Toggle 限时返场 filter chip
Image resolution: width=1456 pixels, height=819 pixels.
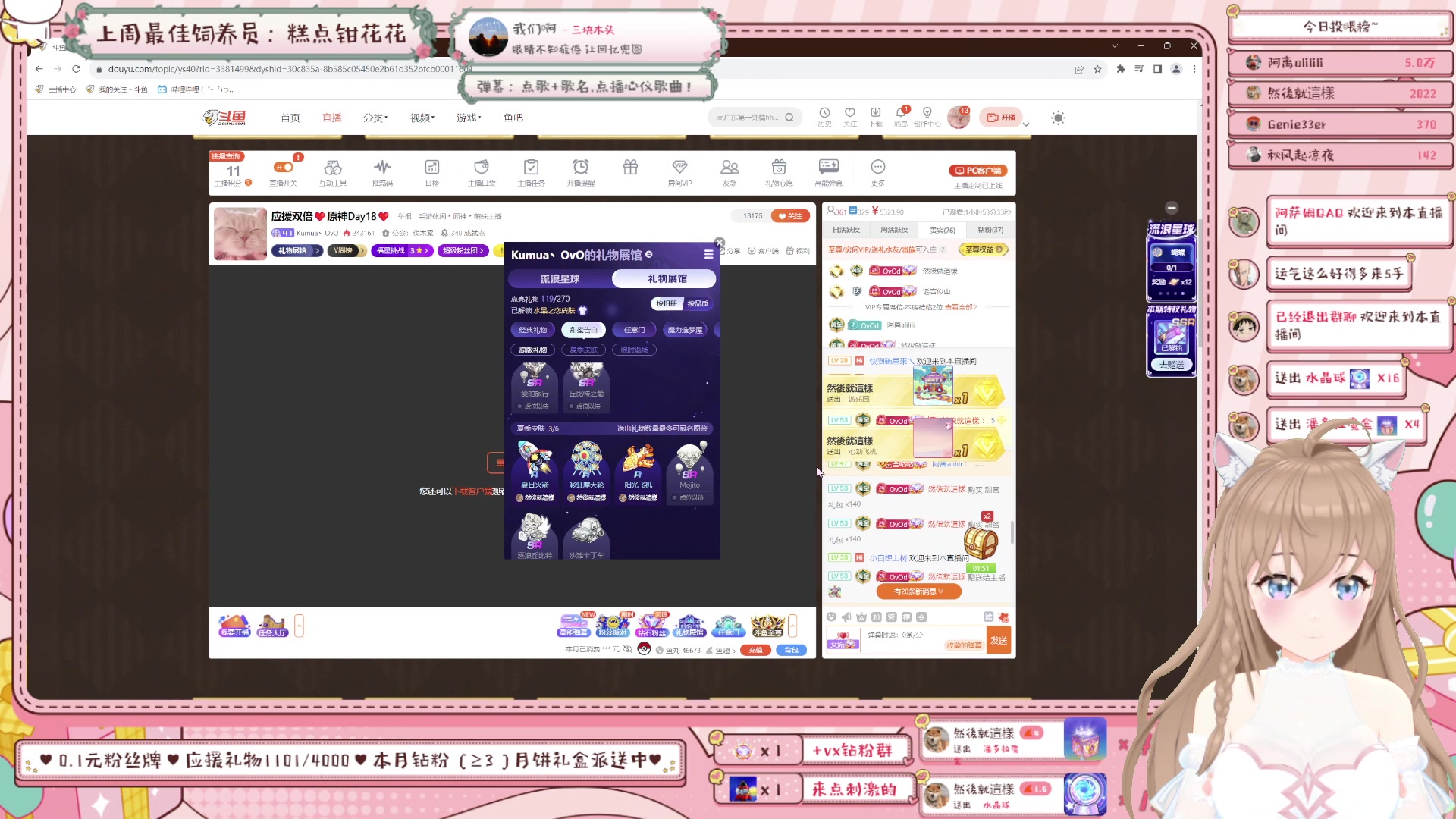click(634, 350)
